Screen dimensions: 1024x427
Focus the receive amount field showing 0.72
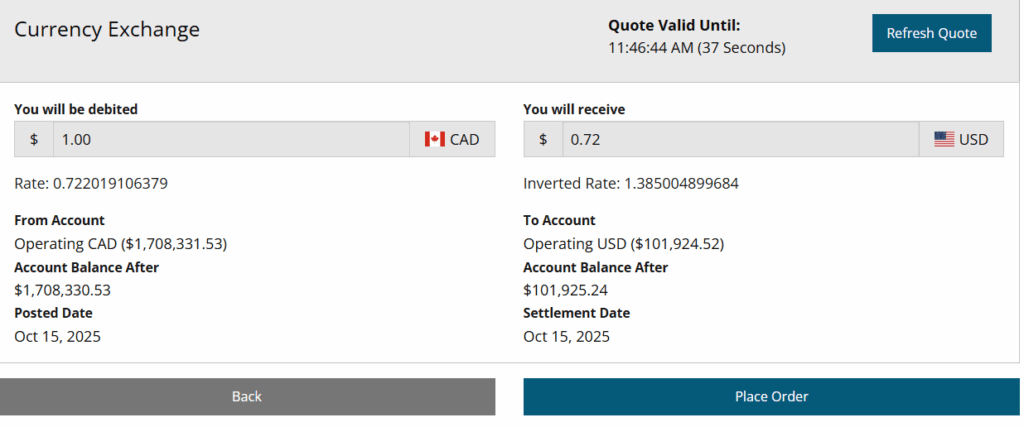(740, 139)
